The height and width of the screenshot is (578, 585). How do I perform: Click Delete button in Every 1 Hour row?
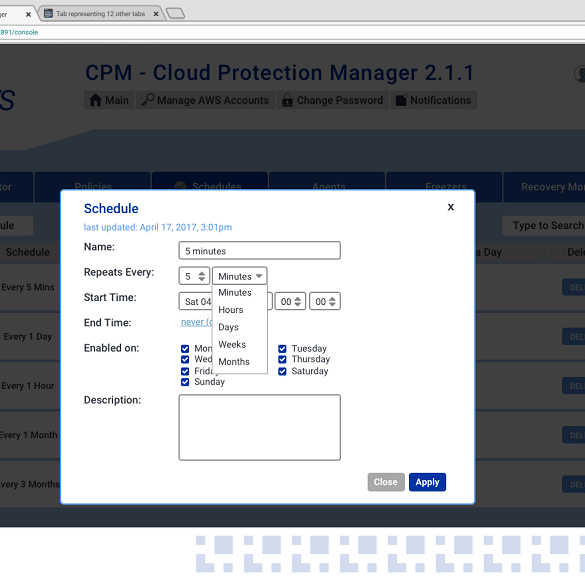(574, 386)
